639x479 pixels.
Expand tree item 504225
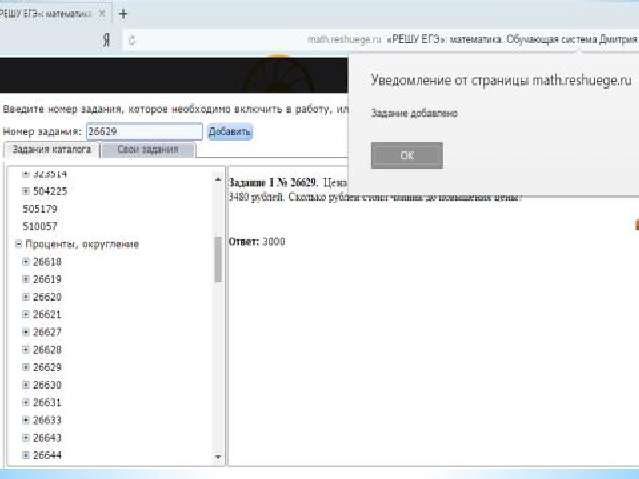(26, 191)
